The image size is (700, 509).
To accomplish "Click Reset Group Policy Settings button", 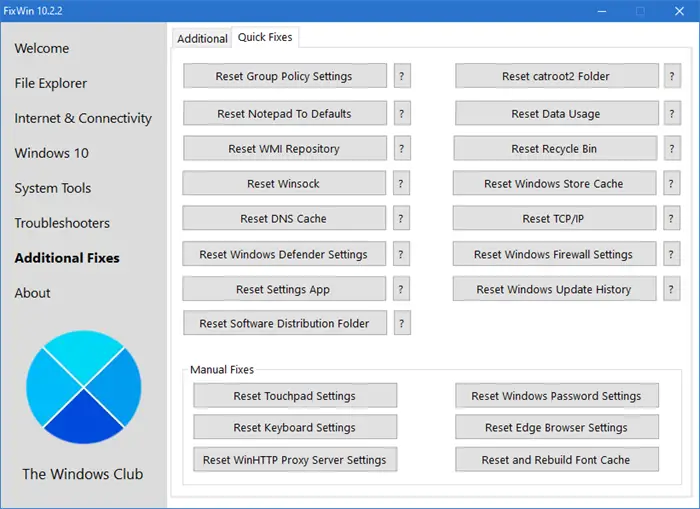I will (x=285, y=76).
